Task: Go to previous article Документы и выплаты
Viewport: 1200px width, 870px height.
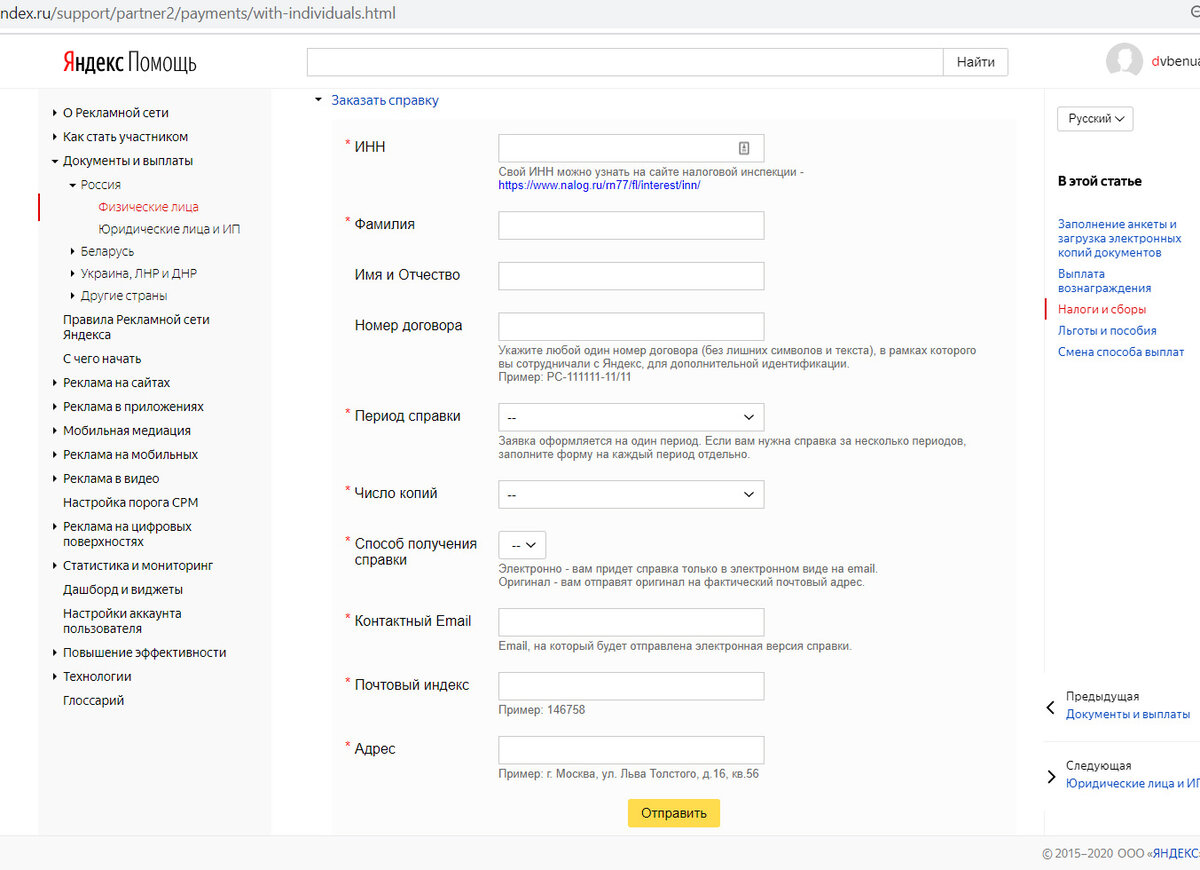Action: point(1128,715)
